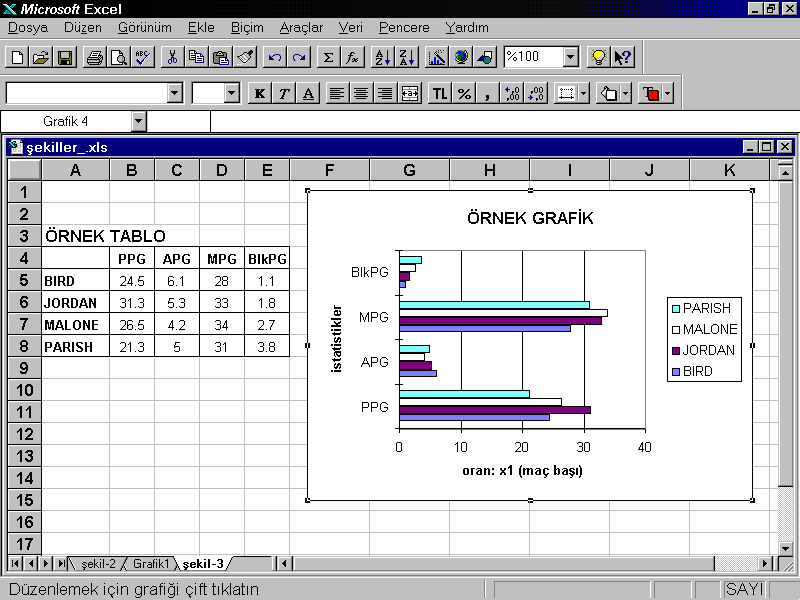Open the Dosya menu
Image resolution: width=800 pixels, height=600 pixels.
click(28, 28)
